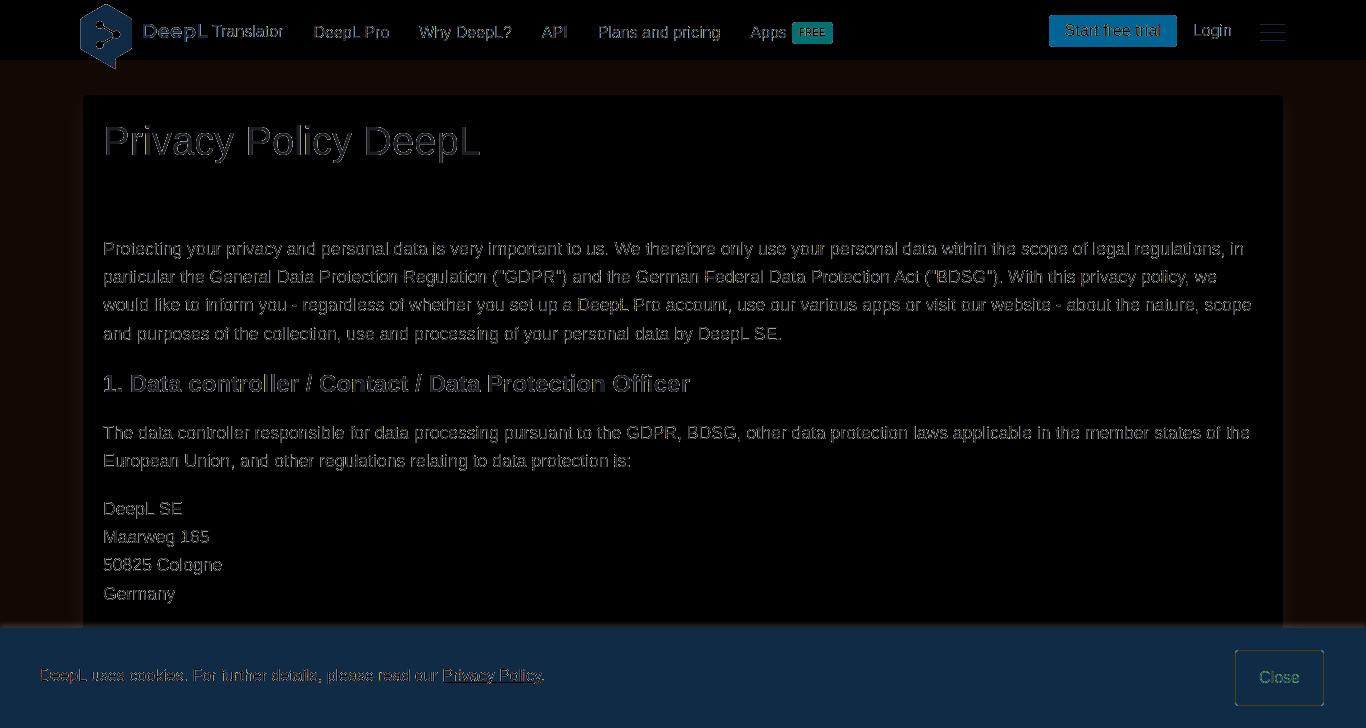Click the 'DeepL uses cookies' banner text

tap(292, 676)
